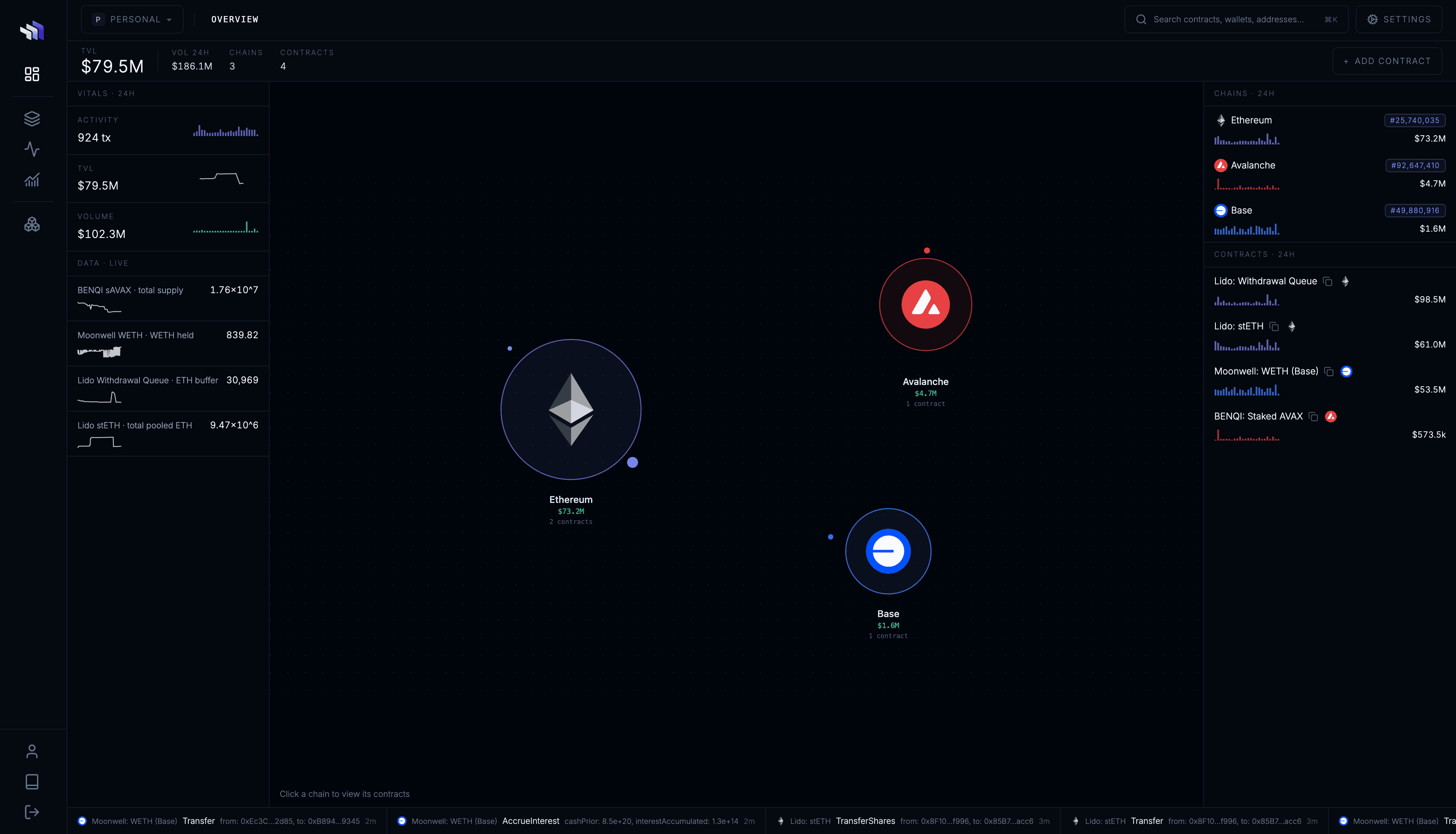Click the TransferShares event in ticker
Viewport: 1456px width, 834px height.
(913, 821)
